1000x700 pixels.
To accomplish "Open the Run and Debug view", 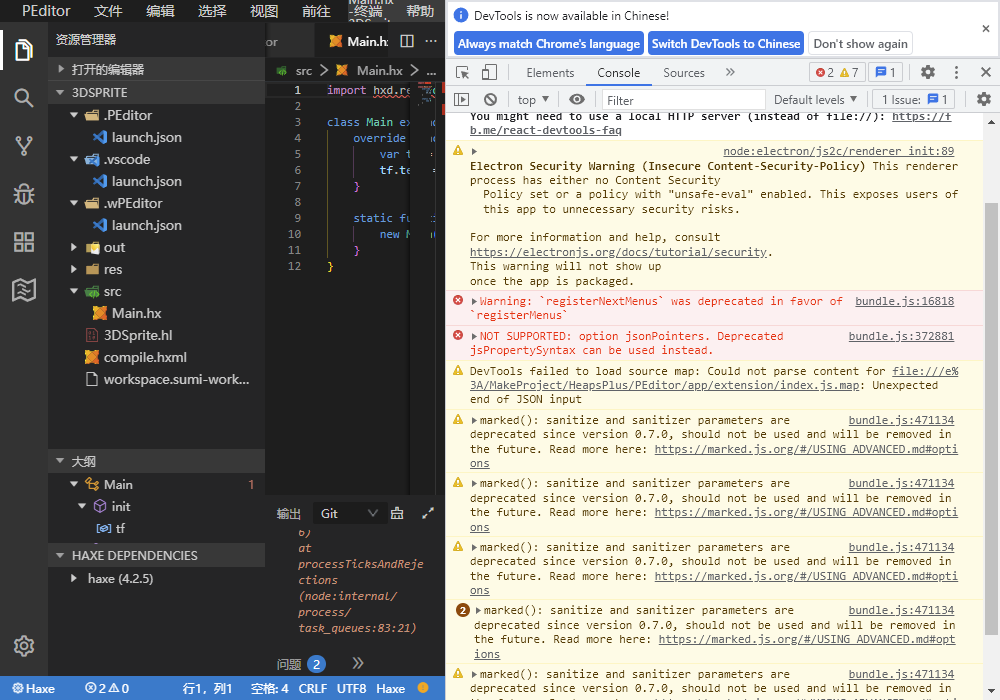I will click(x=24, y=192).
